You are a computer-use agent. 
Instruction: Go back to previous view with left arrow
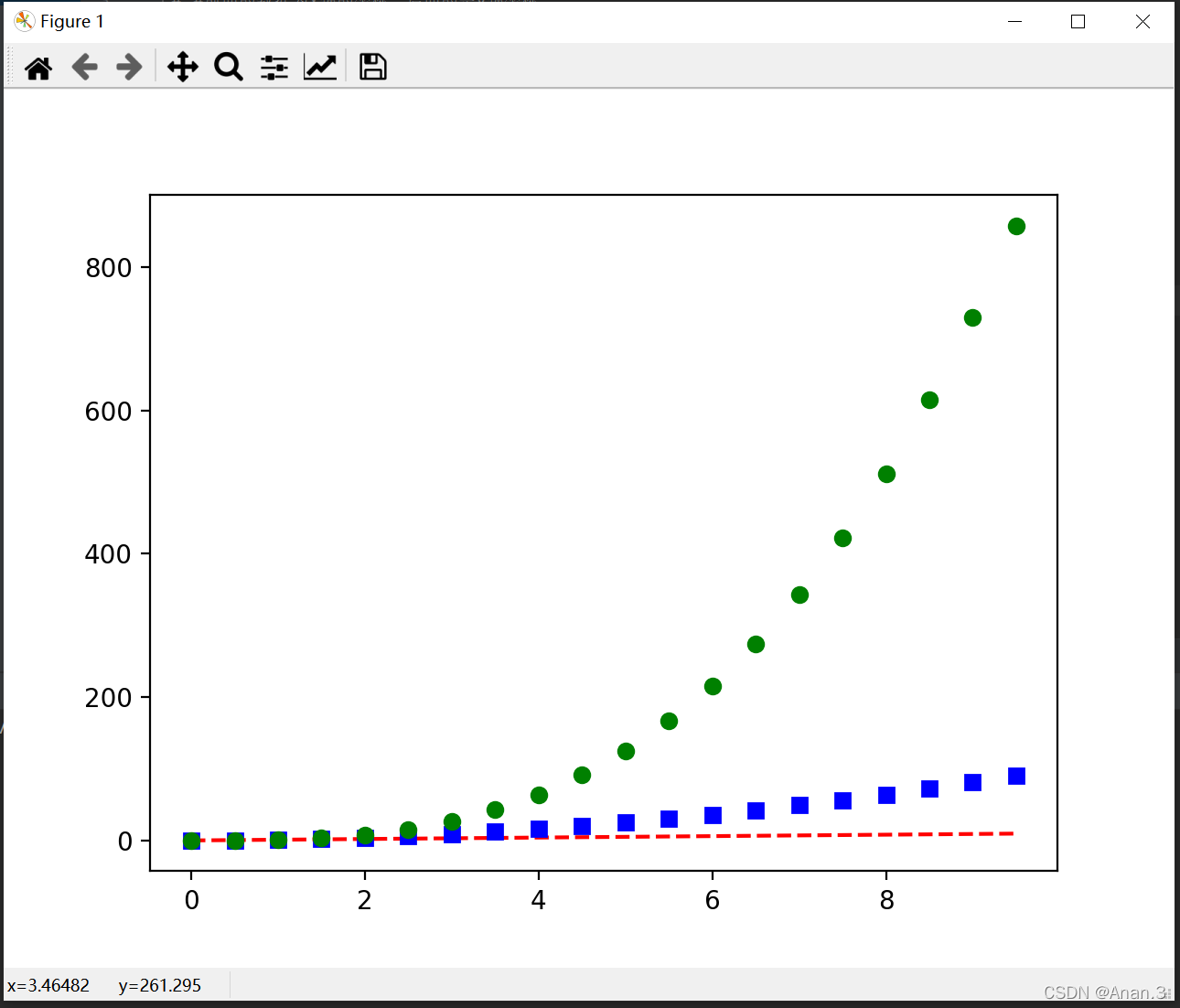[84, 67]
